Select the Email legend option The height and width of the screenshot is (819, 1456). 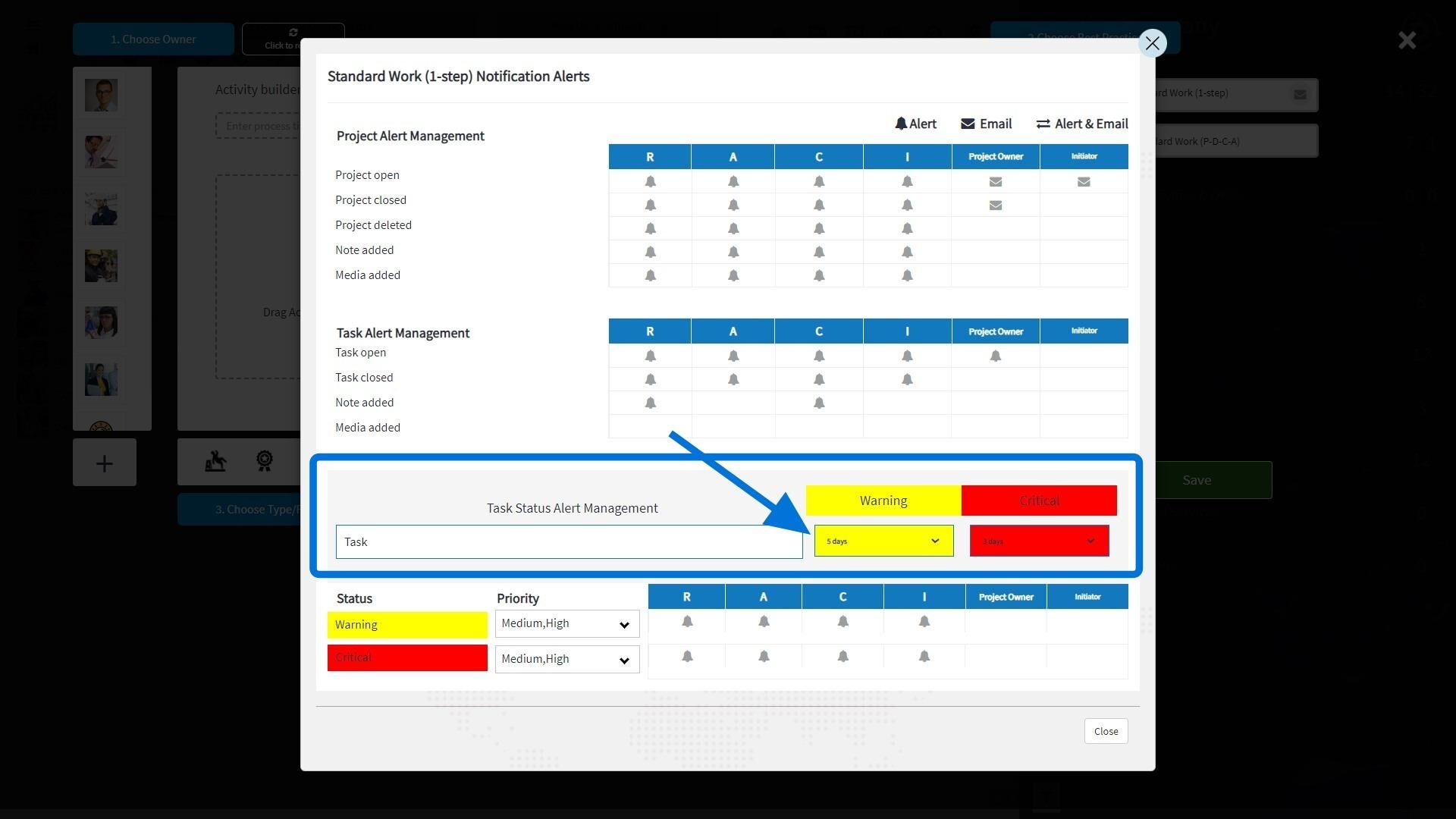coord(986,124)
